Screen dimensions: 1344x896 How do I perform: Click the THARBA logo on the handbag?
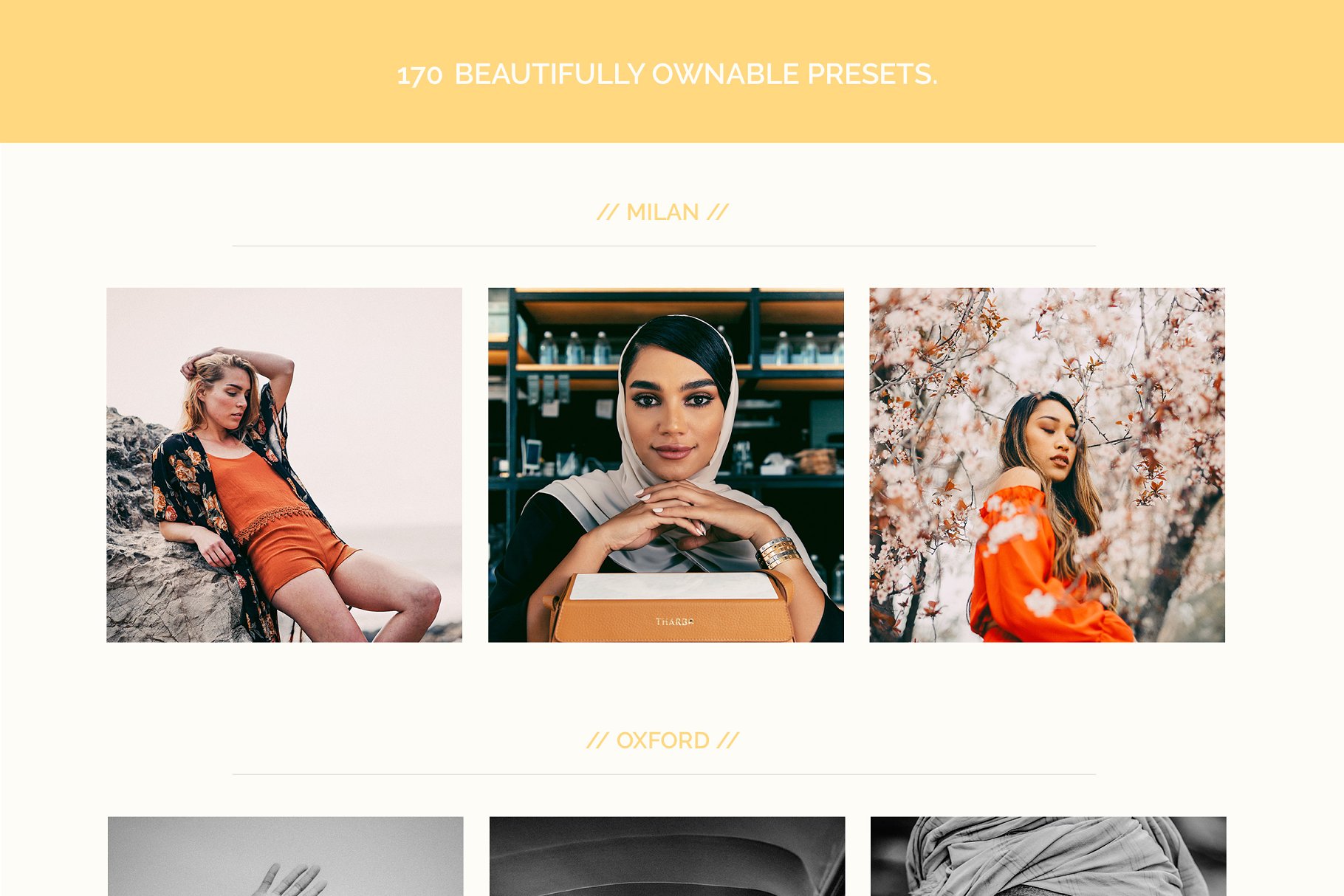[x=674, y=621]
